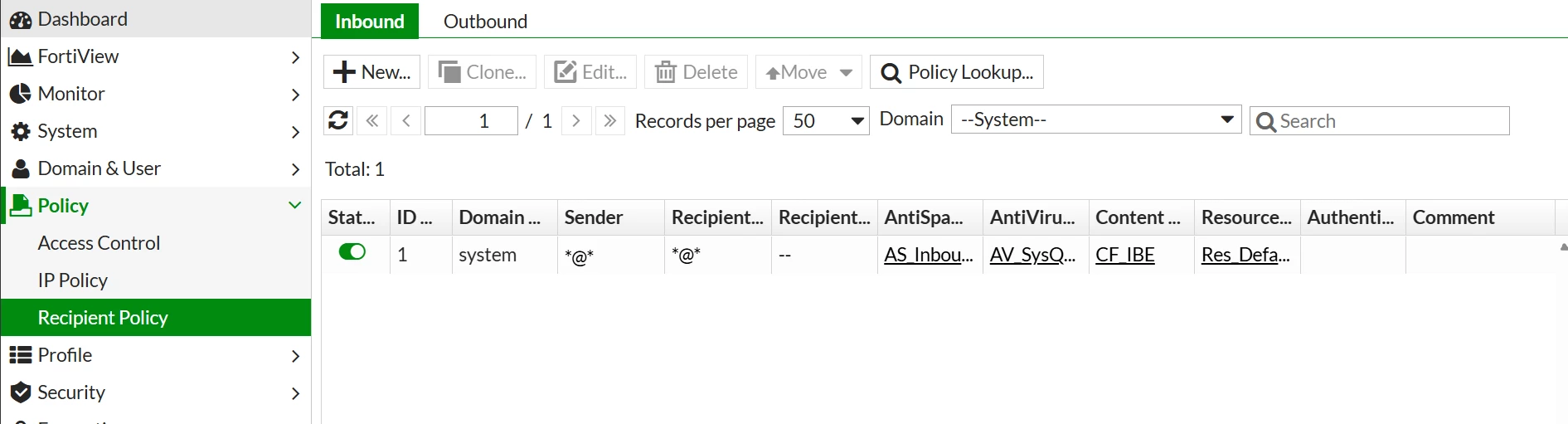Sort by the Stat... column header
Viewport: 1568px width, 424px height.
click(356, 217)
